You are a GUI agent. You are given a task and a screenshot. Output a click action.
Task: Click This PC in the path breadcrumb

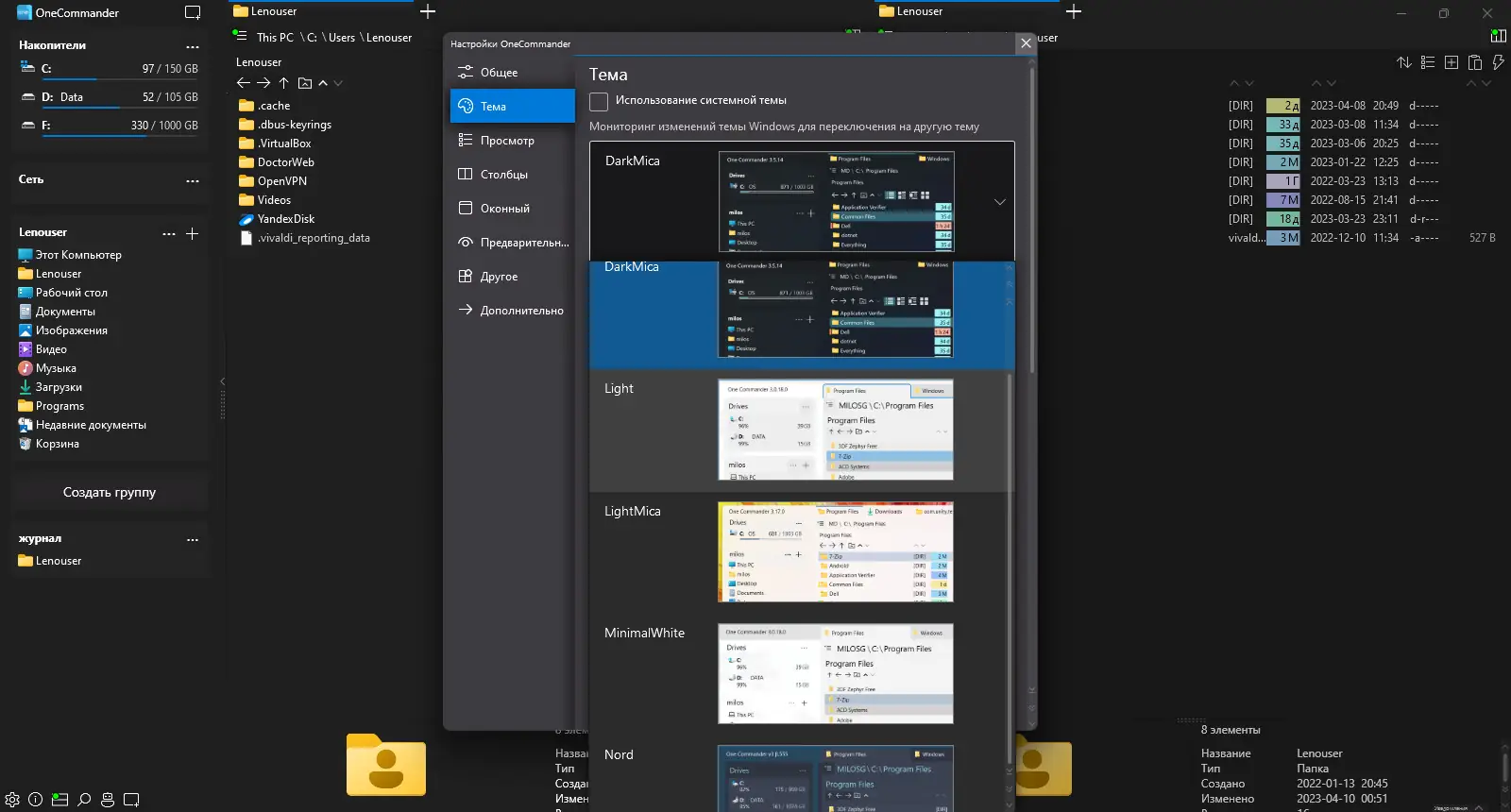[275, 38]
